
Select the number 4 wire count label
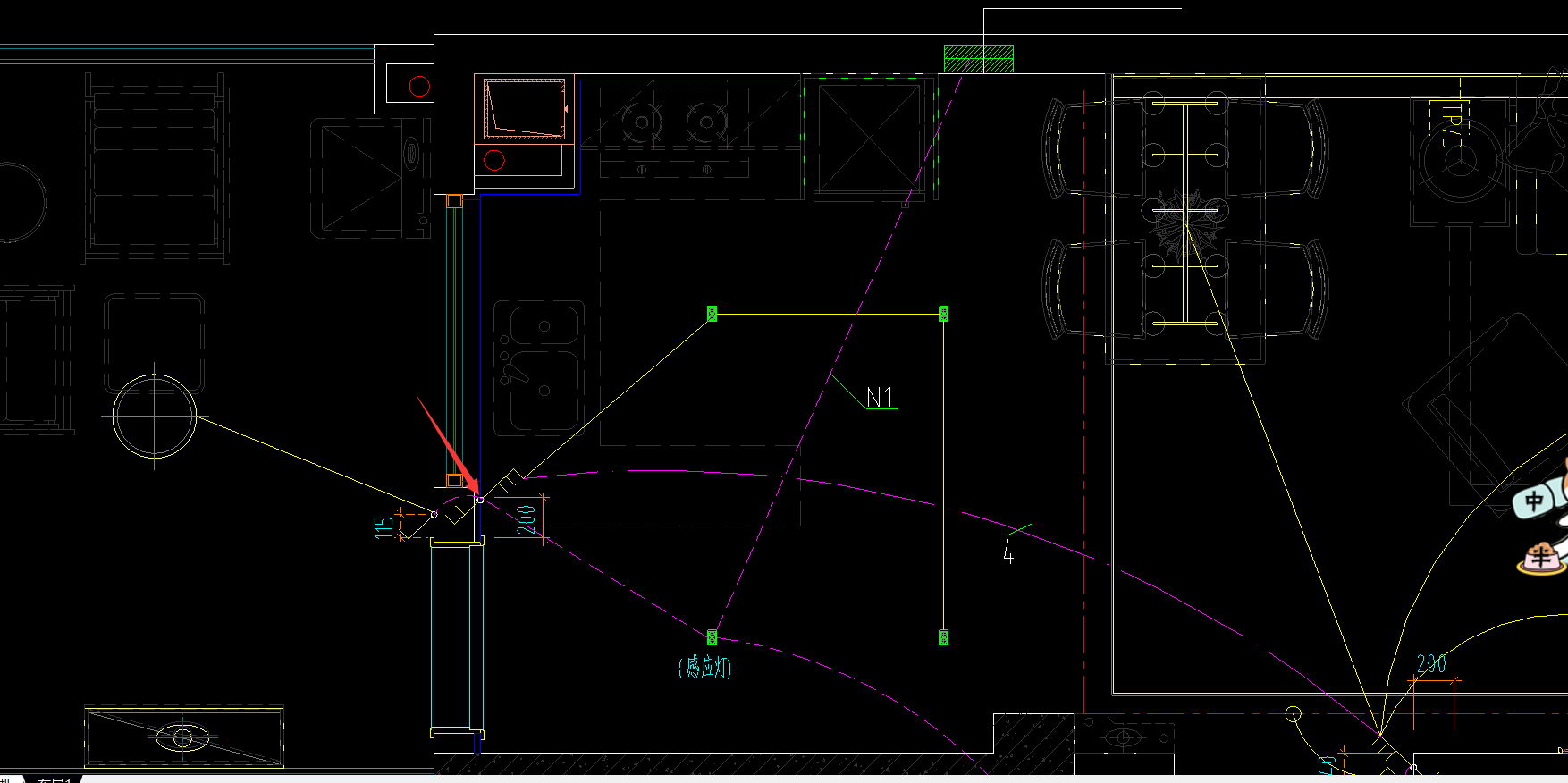point(1008,551)
